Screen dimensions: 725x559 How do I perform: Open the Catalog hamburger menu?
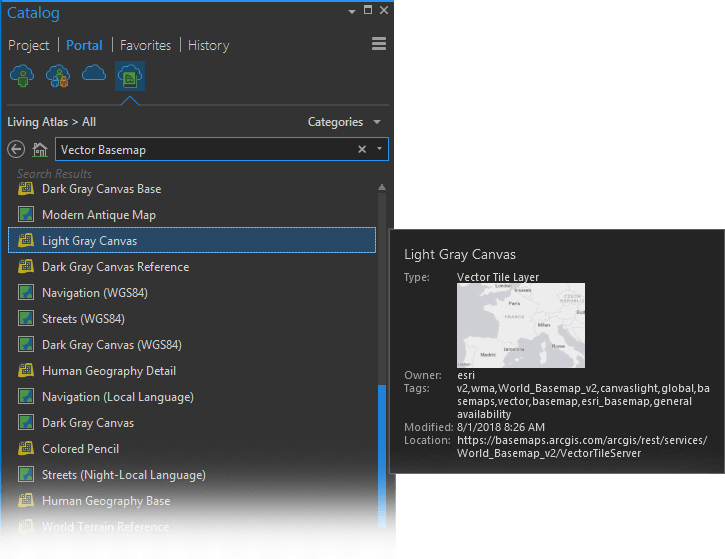379,44
